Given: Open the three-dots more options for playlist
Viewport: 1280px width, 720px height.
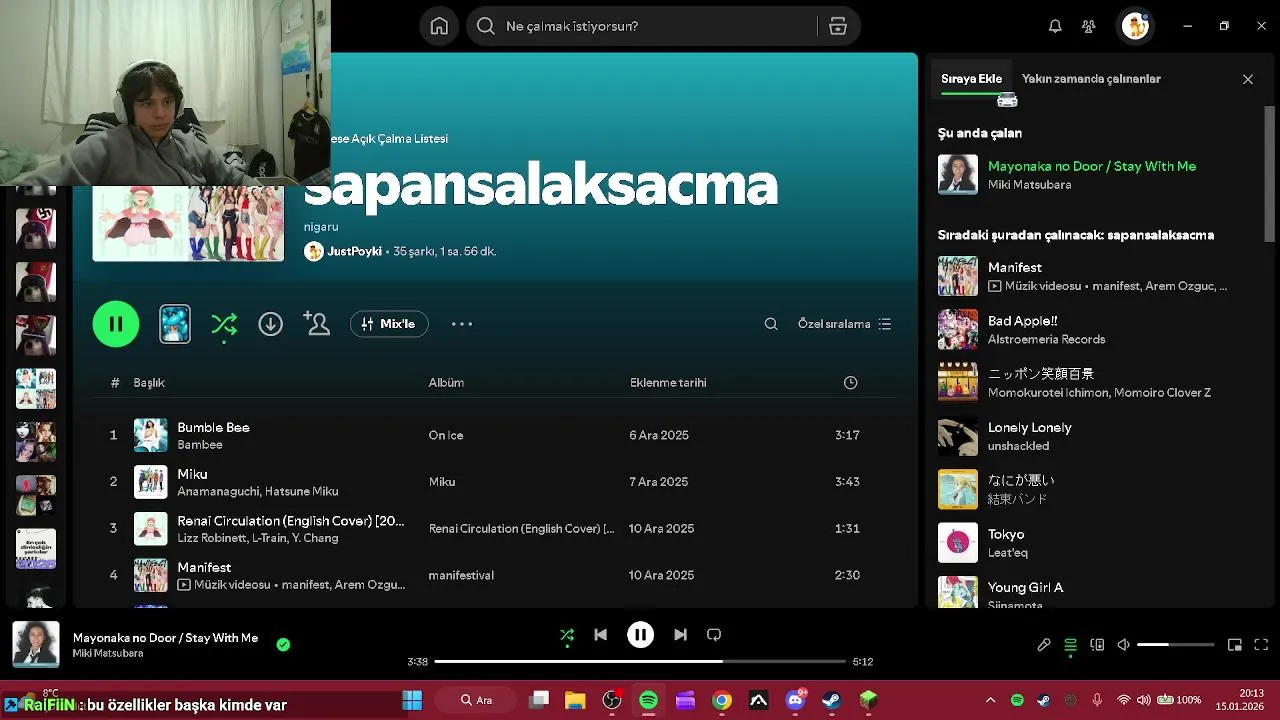Looking at the screenshot, I should click(x=461, y=324).
